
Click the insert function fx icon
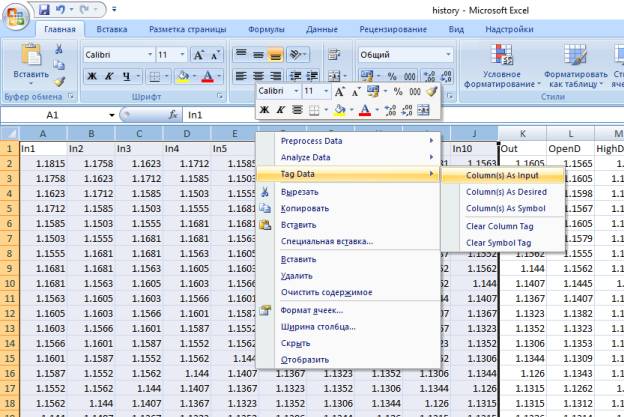tap(173, 115)
